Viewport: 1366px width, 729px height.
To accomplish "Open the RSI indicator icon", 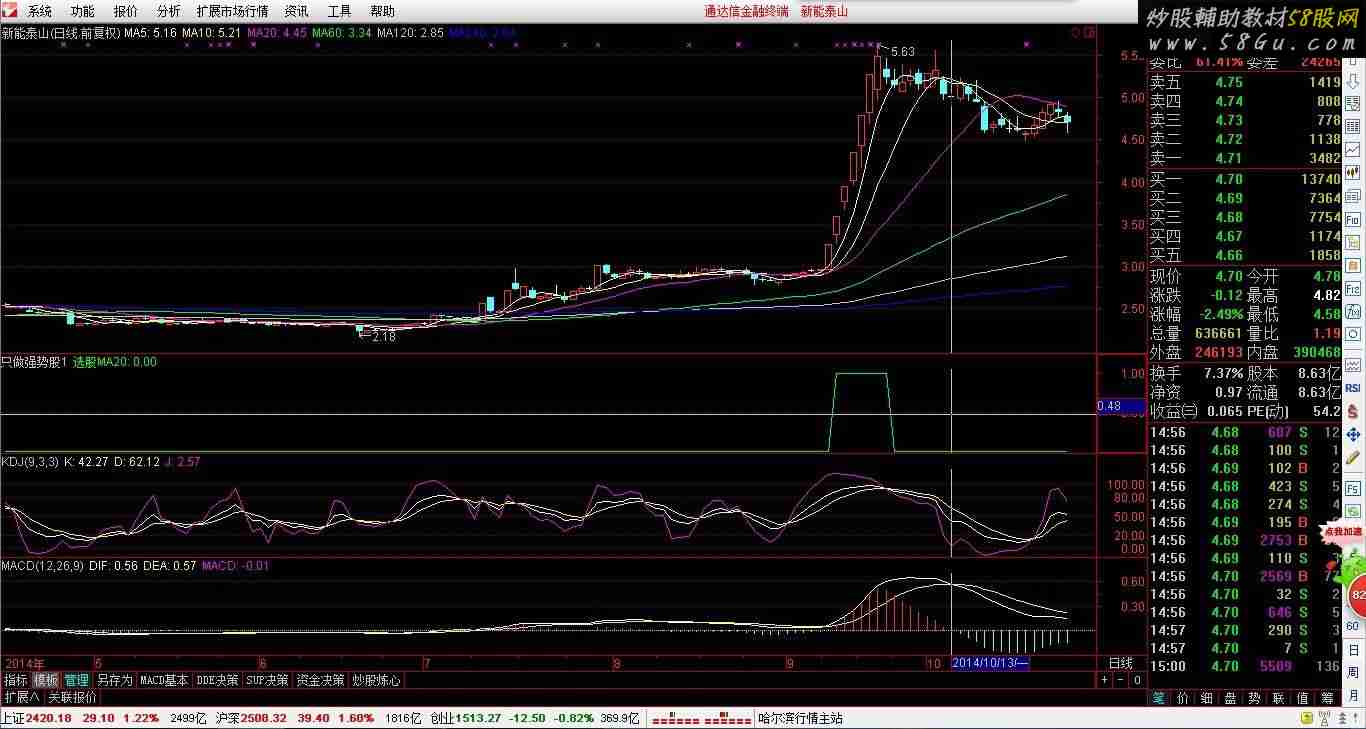I will (1353, 387).
